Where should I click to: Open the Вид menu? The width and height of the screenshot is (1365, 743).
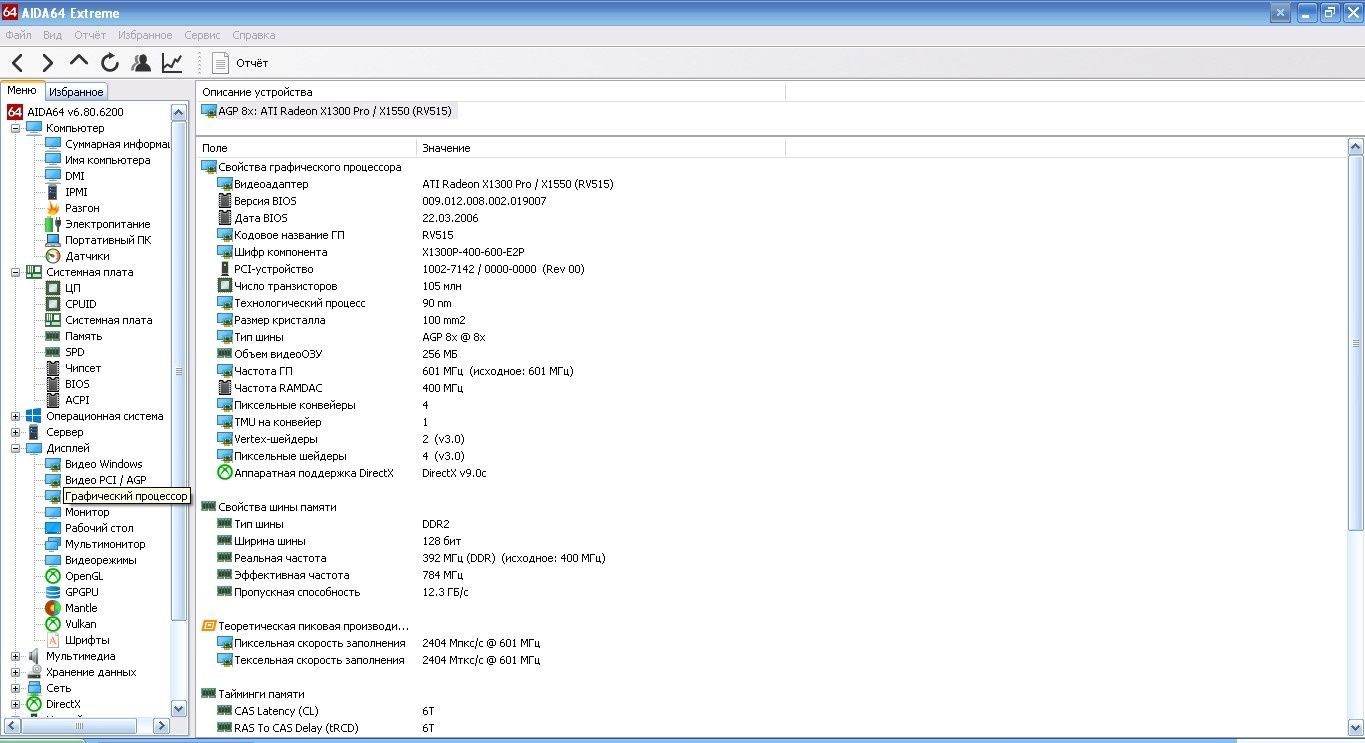[52, 35]
